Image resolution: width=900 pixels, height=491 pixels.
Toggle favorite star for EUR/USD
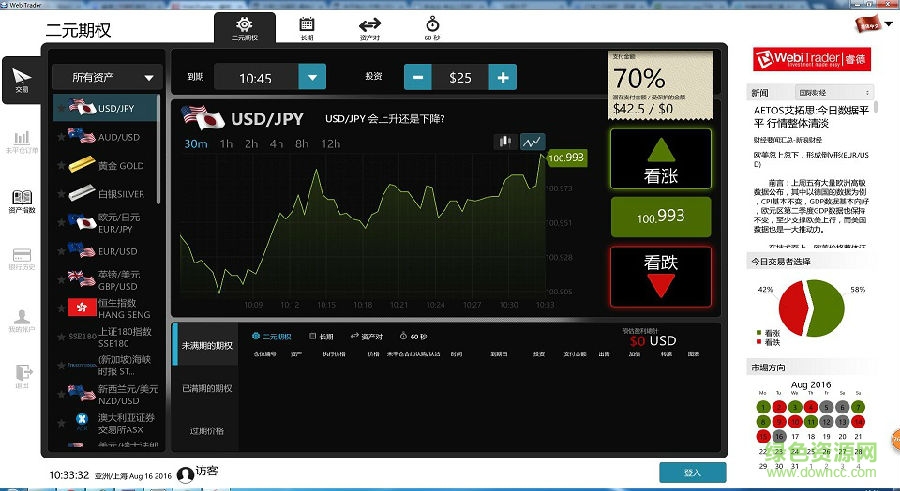point(61,251)
